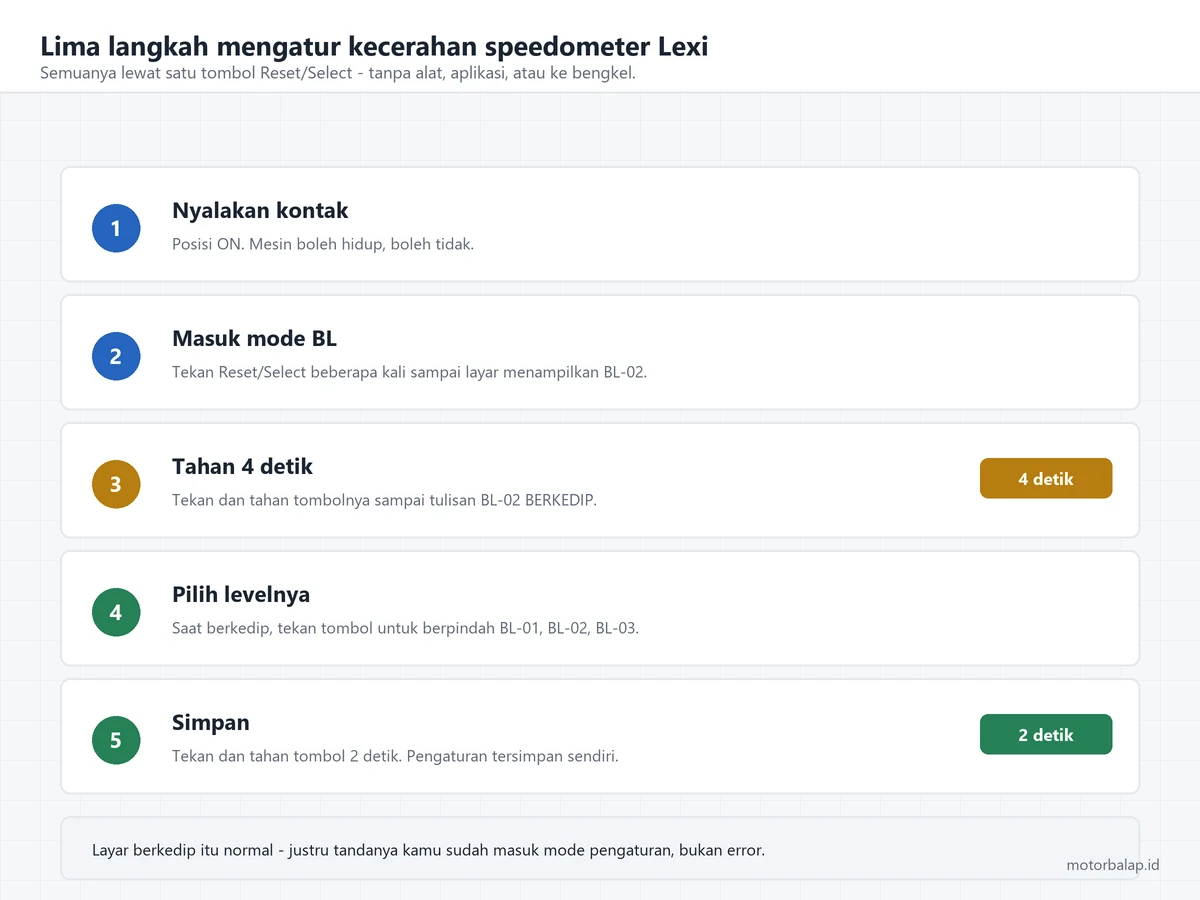
Task: Click text 'Posisi ON. Mesin boleh hidup'
Action: click(279, 244)
